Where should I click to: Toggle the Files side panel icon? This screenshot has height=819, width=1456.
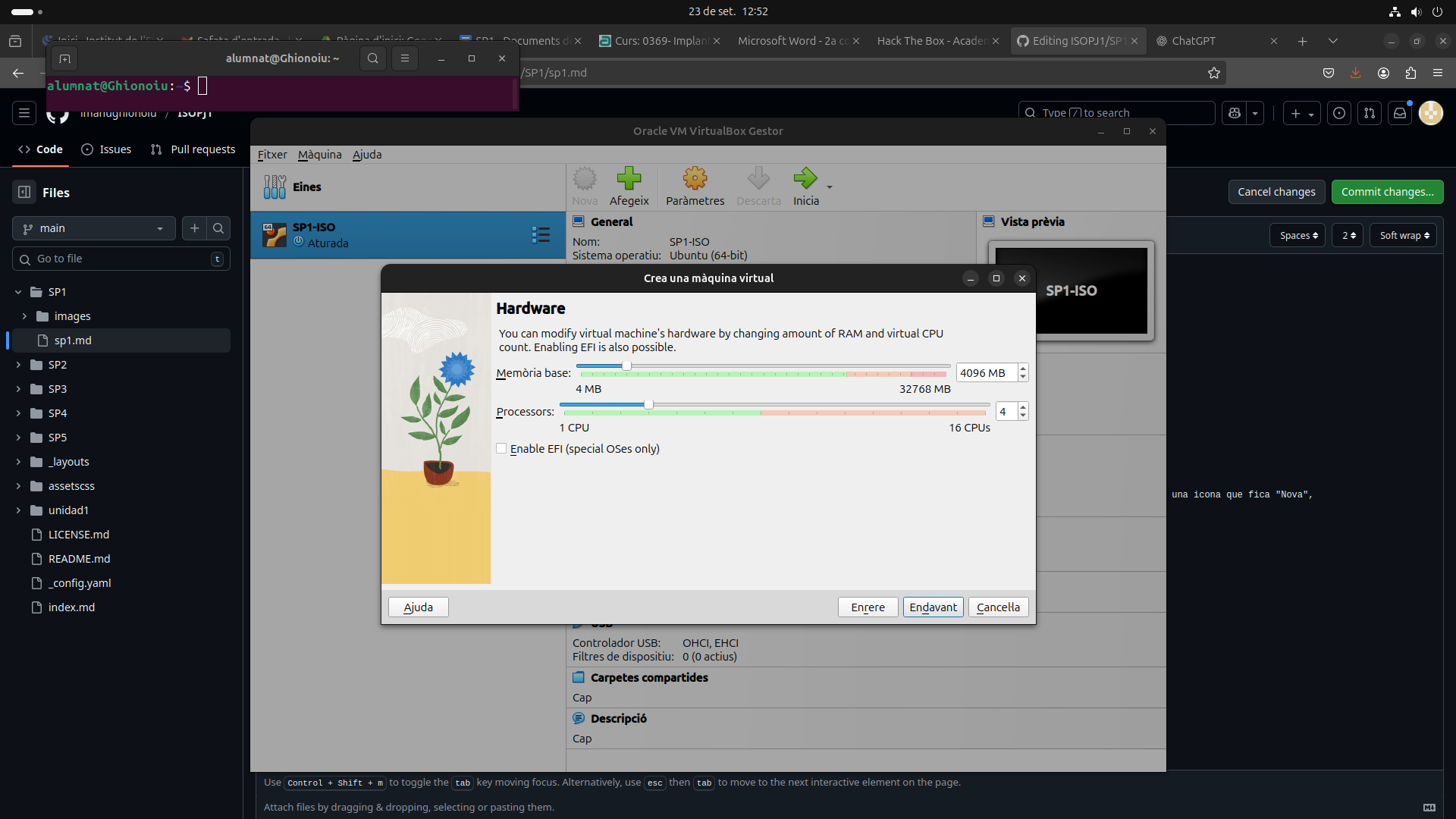coord(24,192)
